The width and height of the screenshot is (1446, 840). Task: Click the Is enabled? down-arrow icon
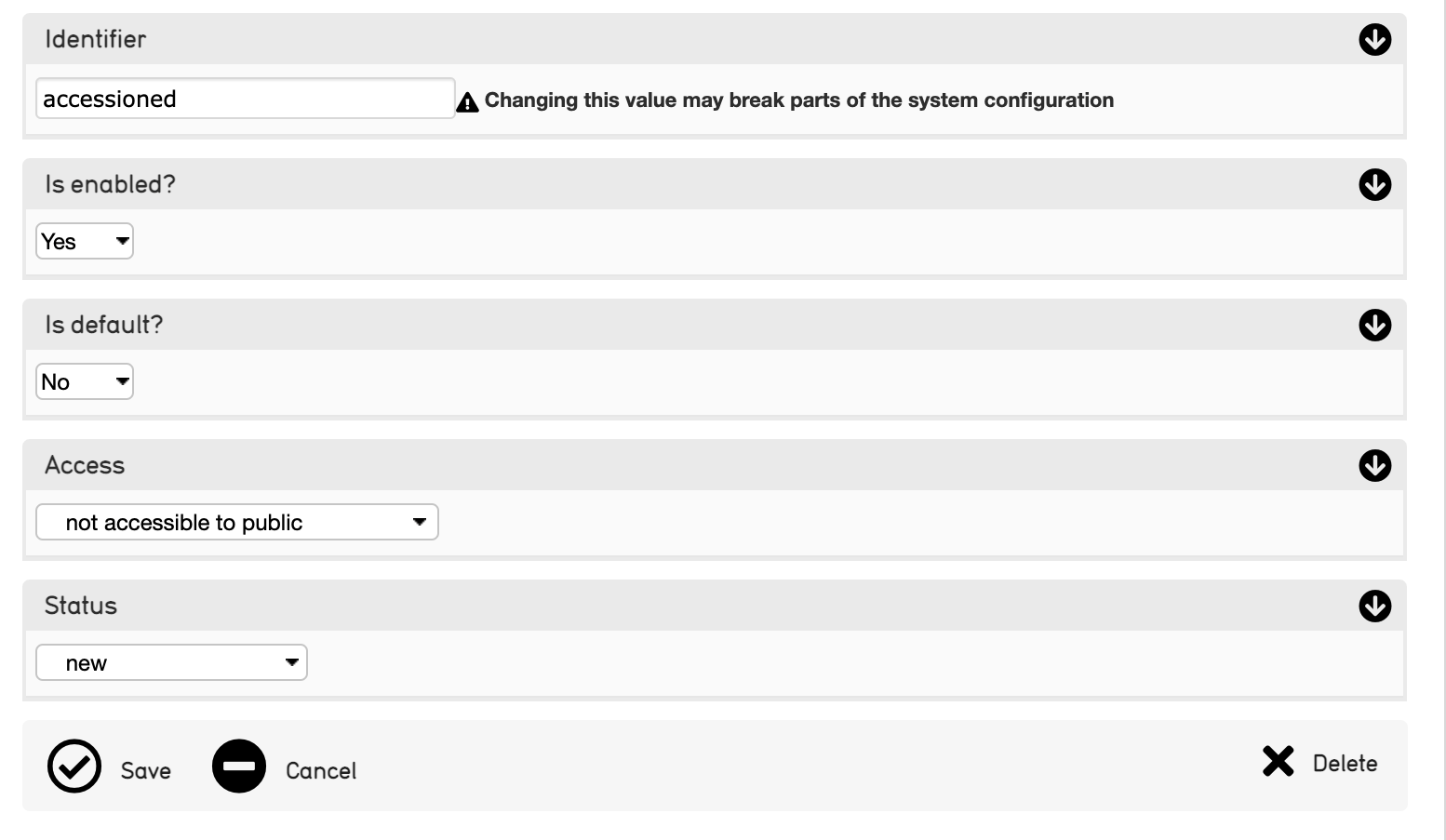tap(1374, 185)
